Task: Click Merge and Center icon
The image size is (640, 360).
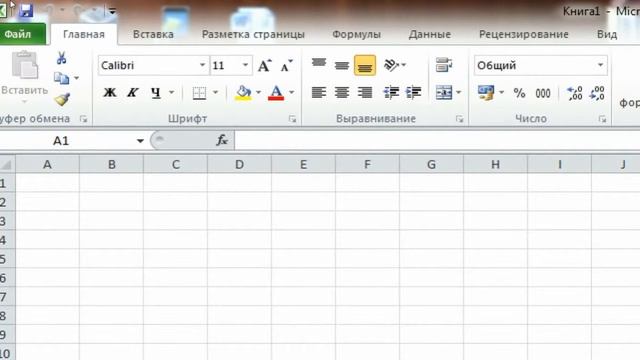Action: pyautogui.click(x=444, y=93)
